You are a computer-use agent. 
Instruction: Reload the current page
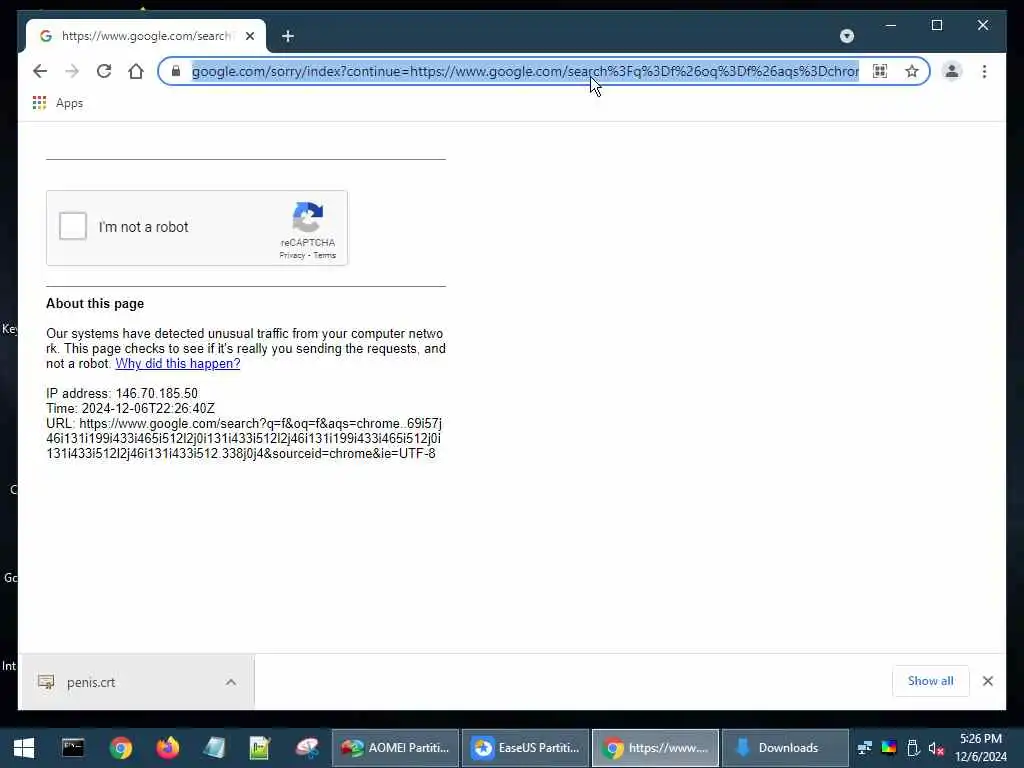point(104,71)
